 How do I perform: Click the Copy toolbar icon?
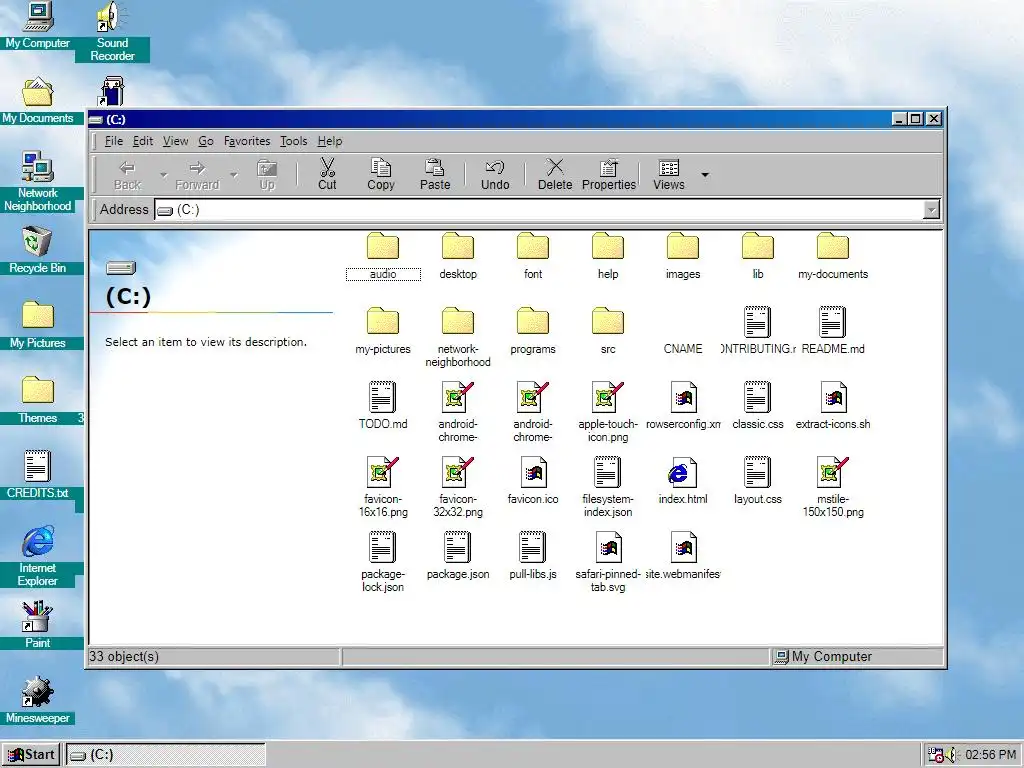click(x=381, y=168)
